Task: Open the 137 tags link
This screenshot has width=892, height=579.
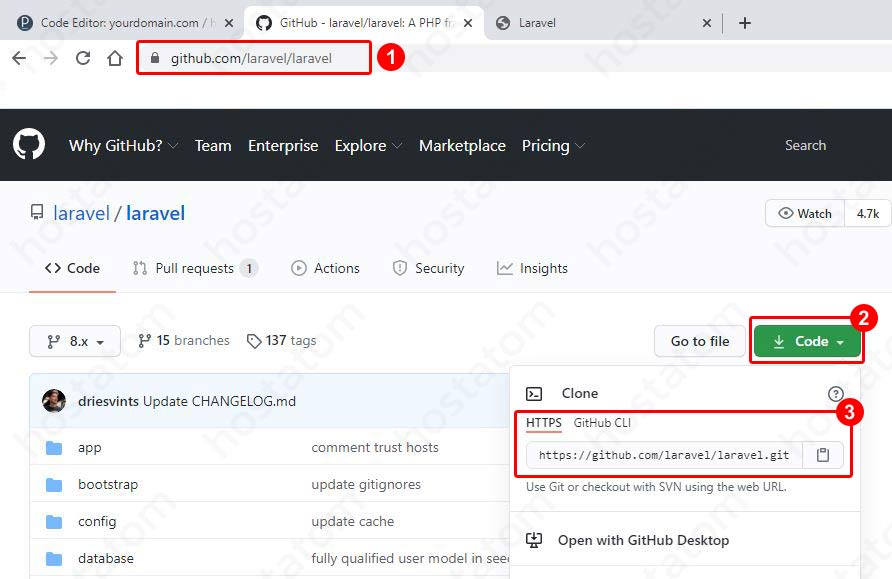Action: pos(282,341)
